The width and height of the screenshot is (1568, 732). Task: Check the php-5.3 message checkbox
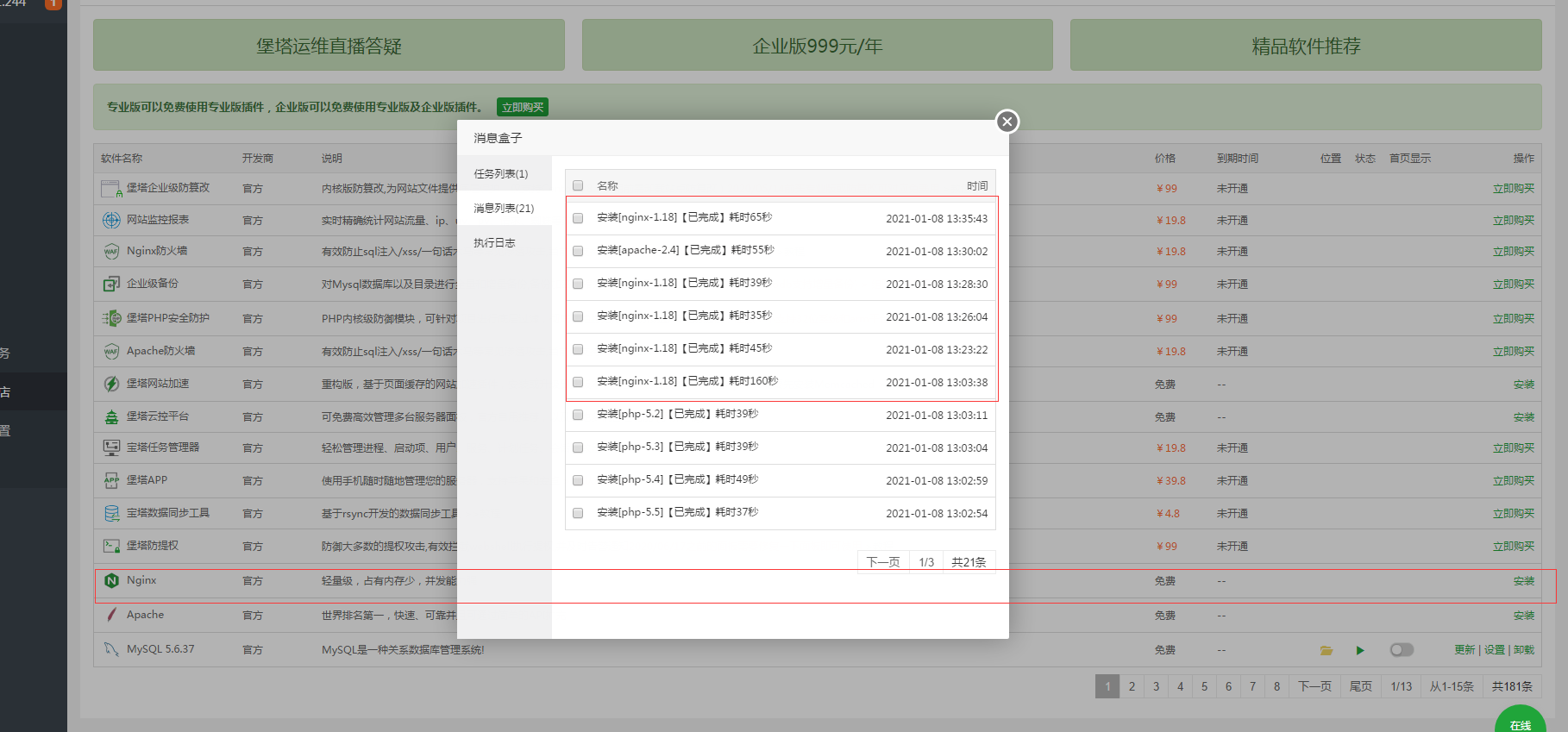click(x=578, y=447)
